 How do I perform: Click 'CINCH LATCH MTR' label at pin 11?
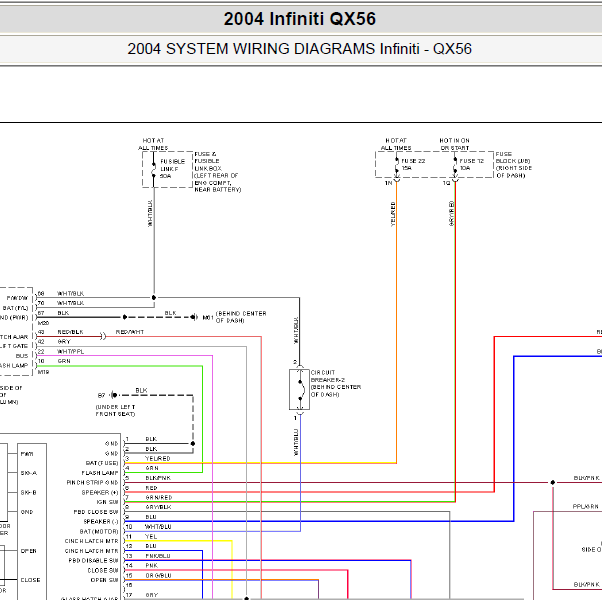[x=91, y=541]
